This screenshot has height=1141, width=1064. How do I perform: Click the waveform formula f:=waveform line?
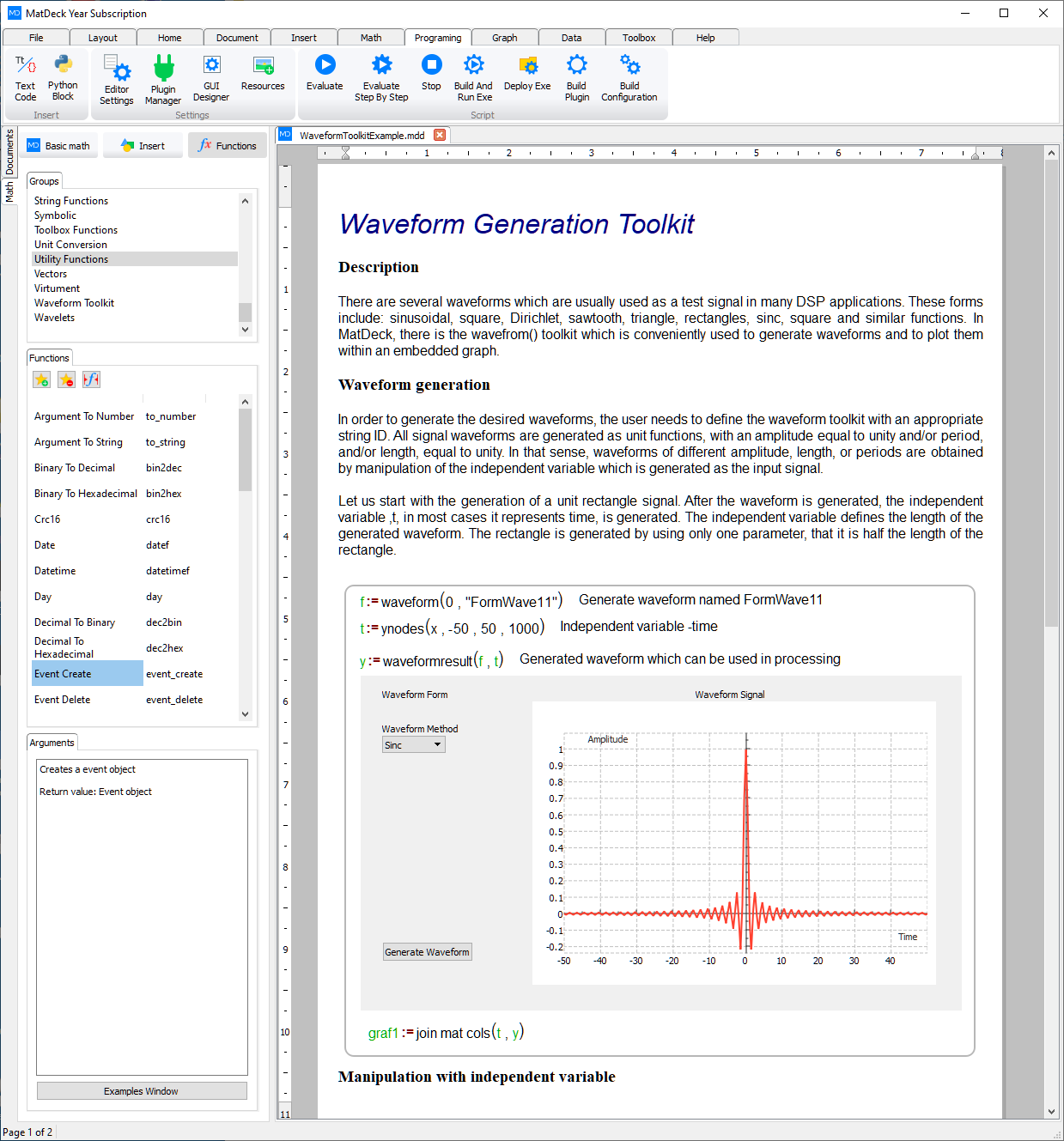tap(461, 601)
